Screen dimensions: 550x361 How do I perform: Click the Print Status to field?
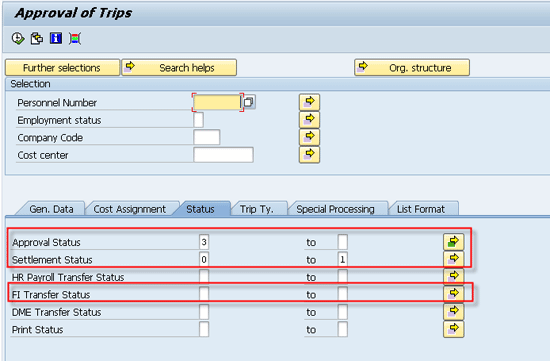[343, 329]
